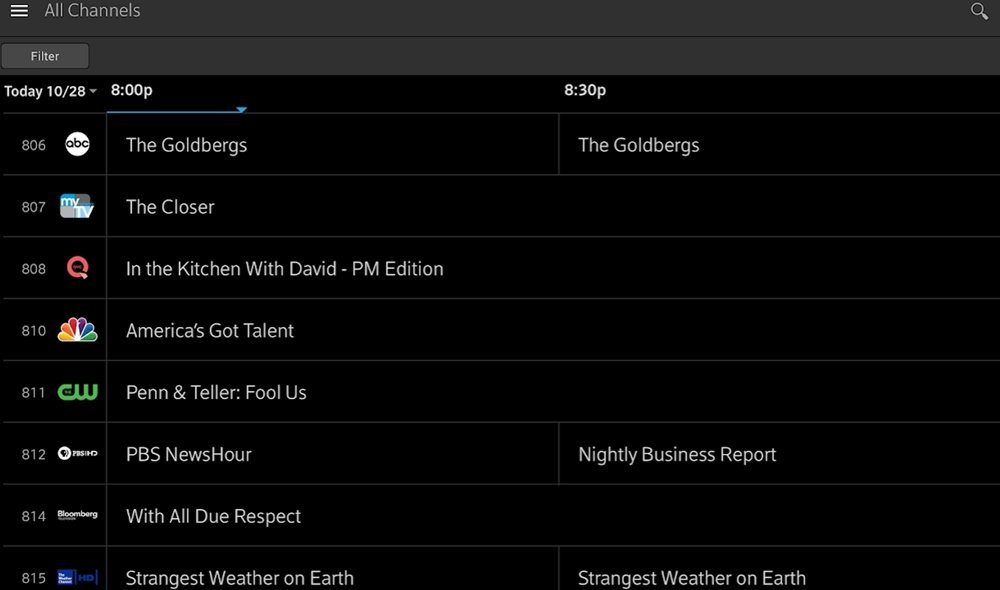The width and height of the screenshot is (1000, 590).
Task: Open The Goldbergs at 8:00p
Action: coord(332,145)
